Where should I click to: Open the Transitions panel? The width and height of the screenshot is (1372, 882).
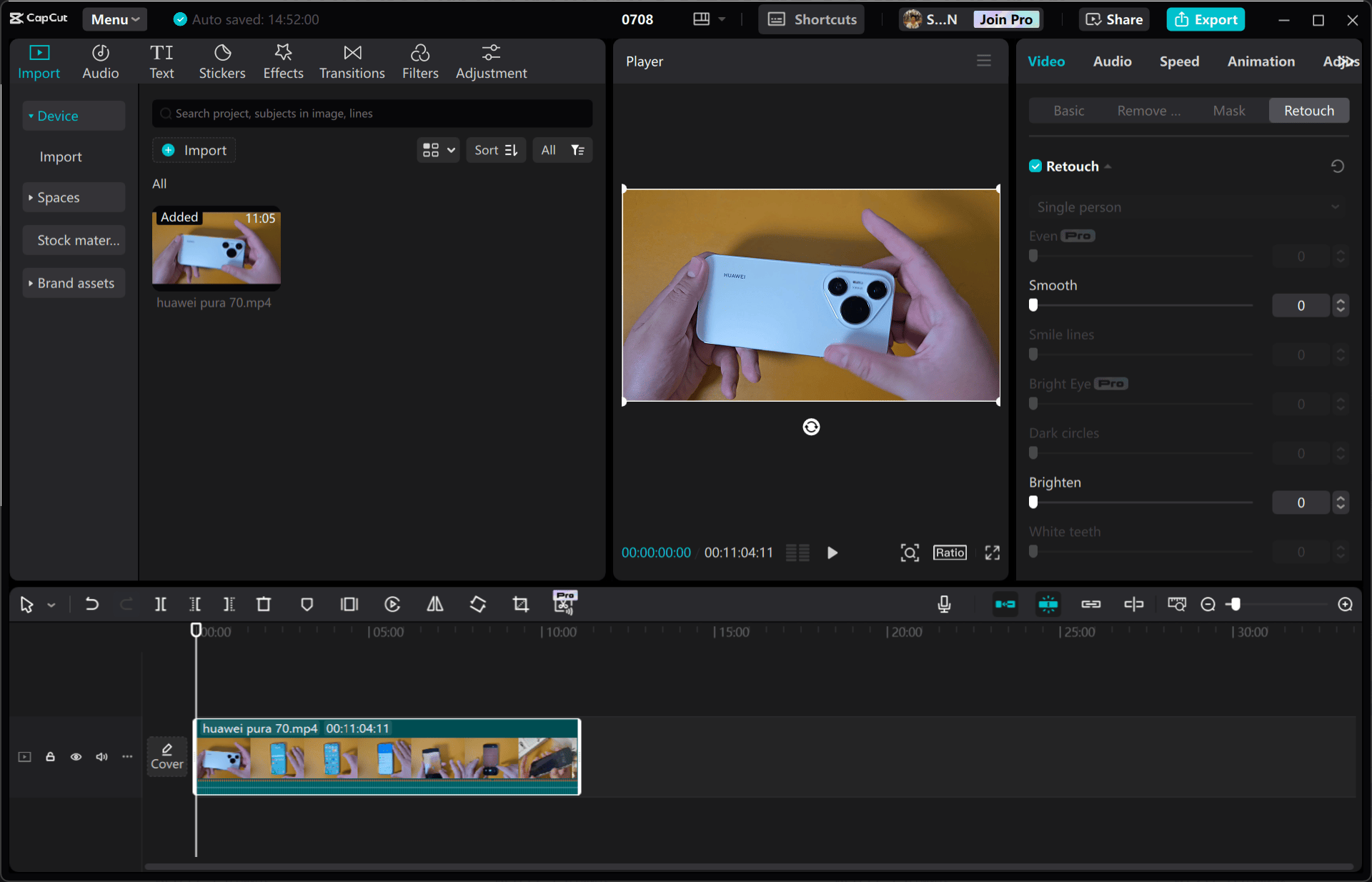(352, 61)
